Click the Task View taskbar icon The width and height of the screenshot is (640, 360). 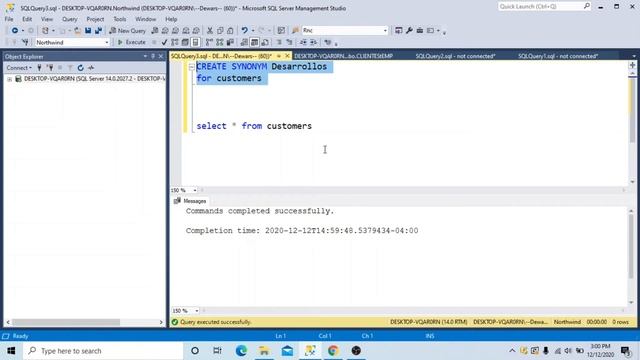[218, 351]
